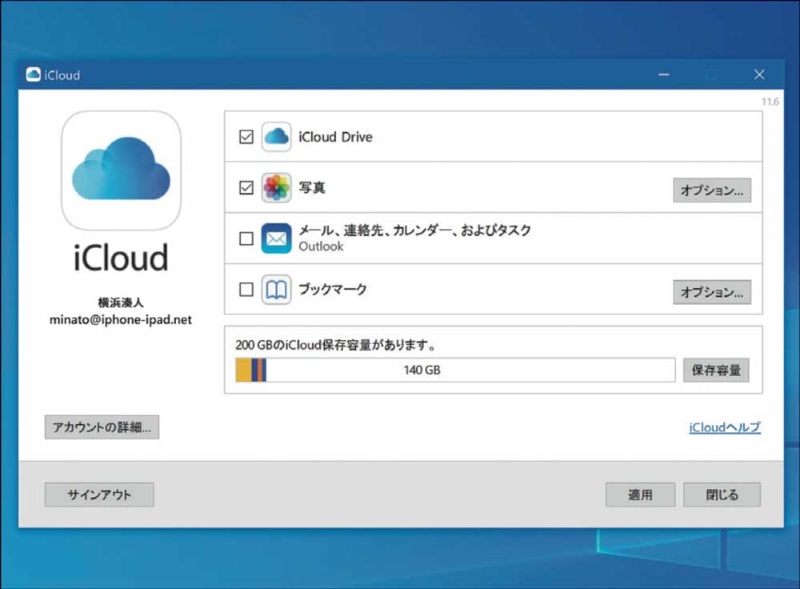
Task: Click the large iCloud logo image
Action: 121,170
